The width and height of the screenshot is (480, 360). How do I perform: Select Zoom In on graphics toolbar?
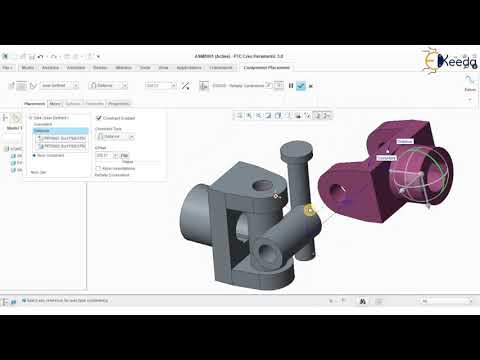249,116
